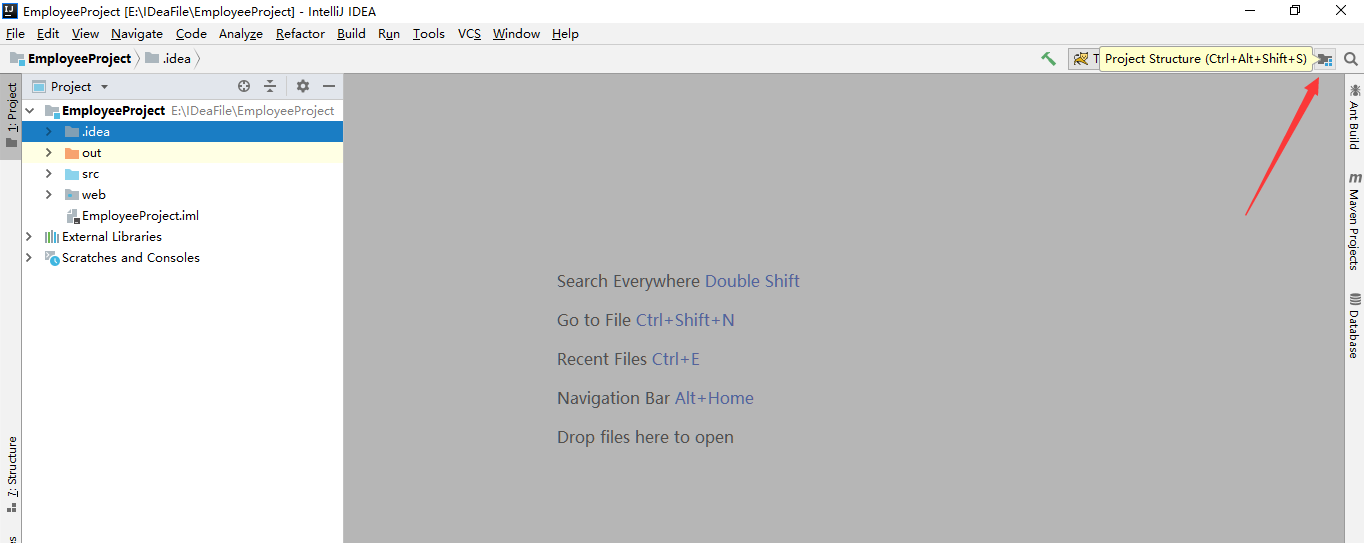The width and height of the screenshot is (1364, 543).
Task: Open the Analyze menu
Action: (241, 34)
